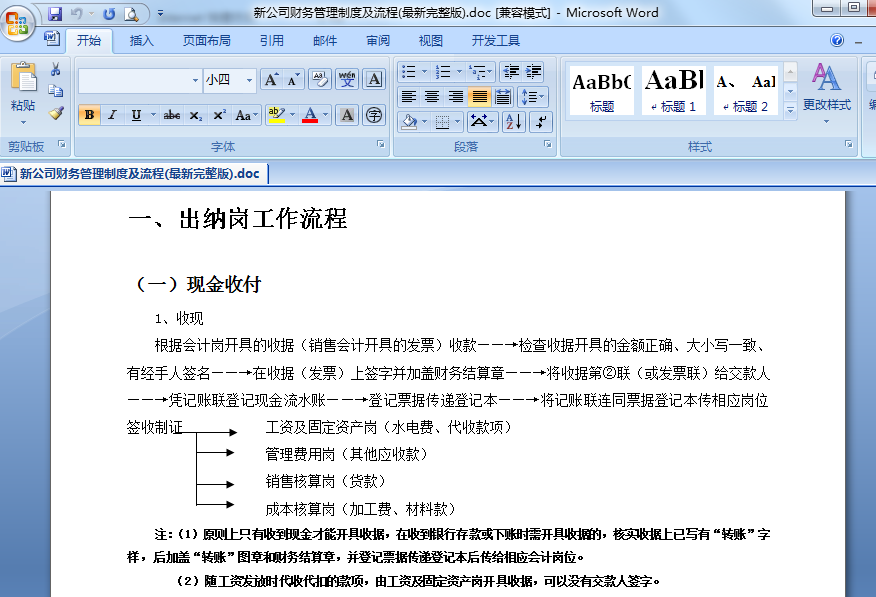Image resolution: width=876 pixels, height=597 pixels.
Task: Open Word help with the question mark
Action: point(837,40)
